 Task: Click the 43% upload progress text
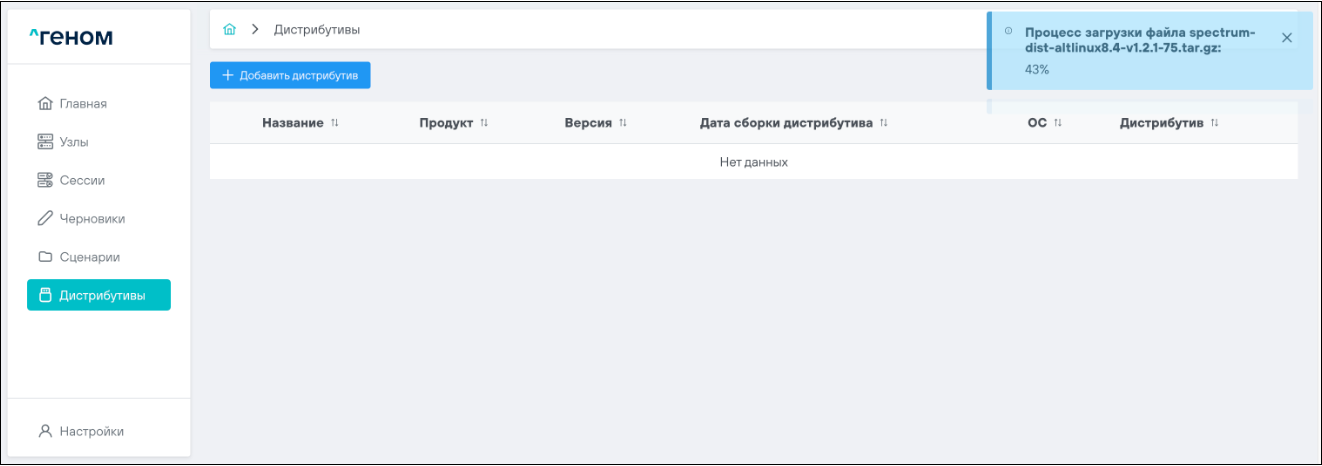pyautogui.click(x=1037, y=70)
